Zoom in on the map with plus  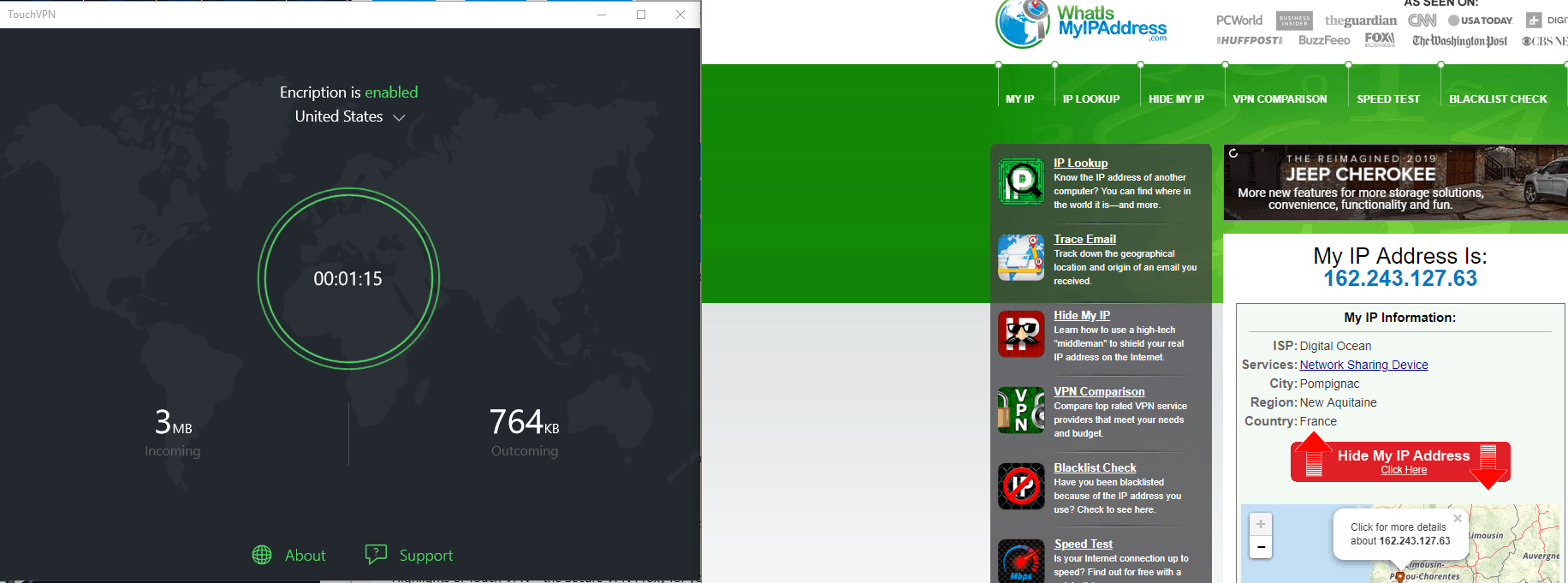coord(1261,524)
